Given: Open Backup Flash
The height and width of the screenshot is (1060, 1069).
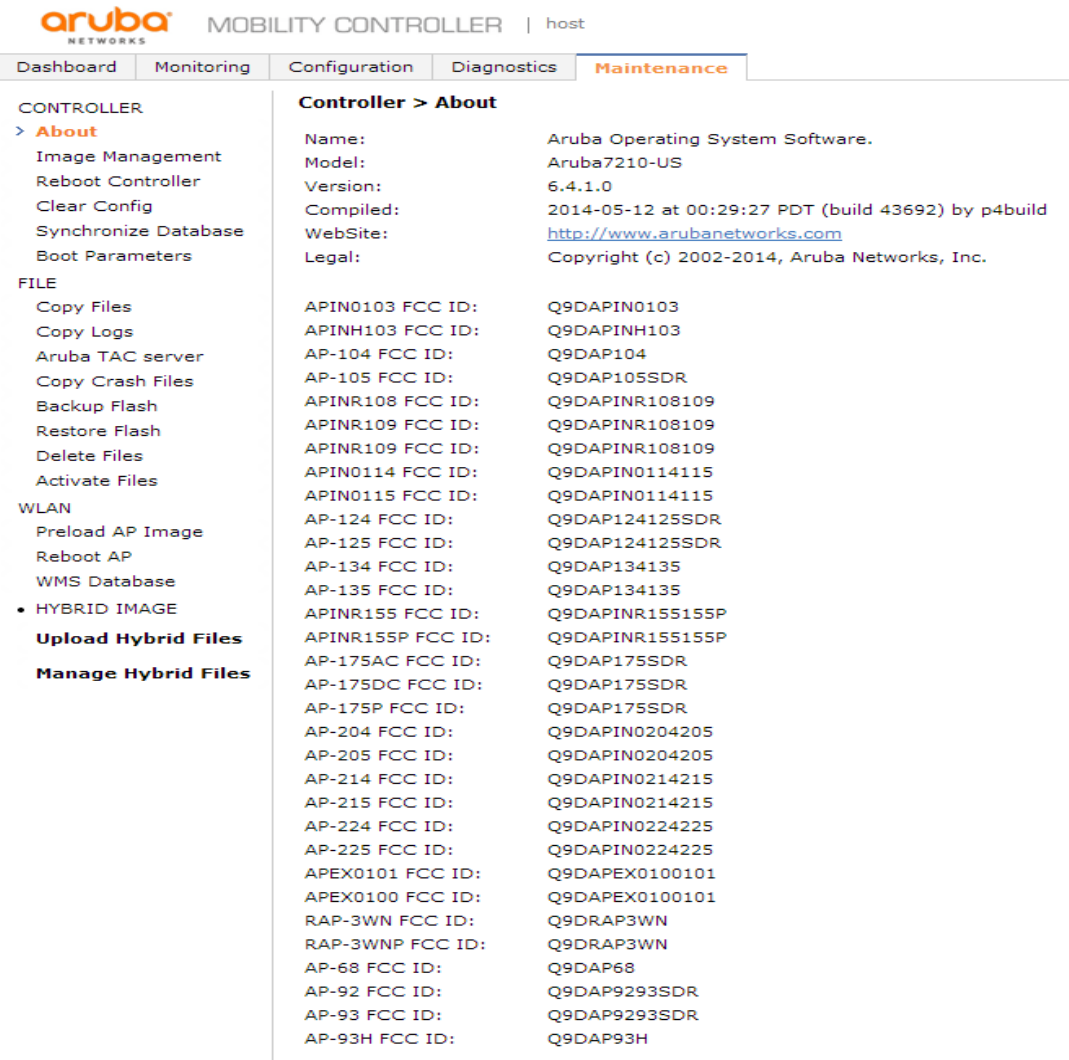Looking at the screenshot, I should coord(97,406).
